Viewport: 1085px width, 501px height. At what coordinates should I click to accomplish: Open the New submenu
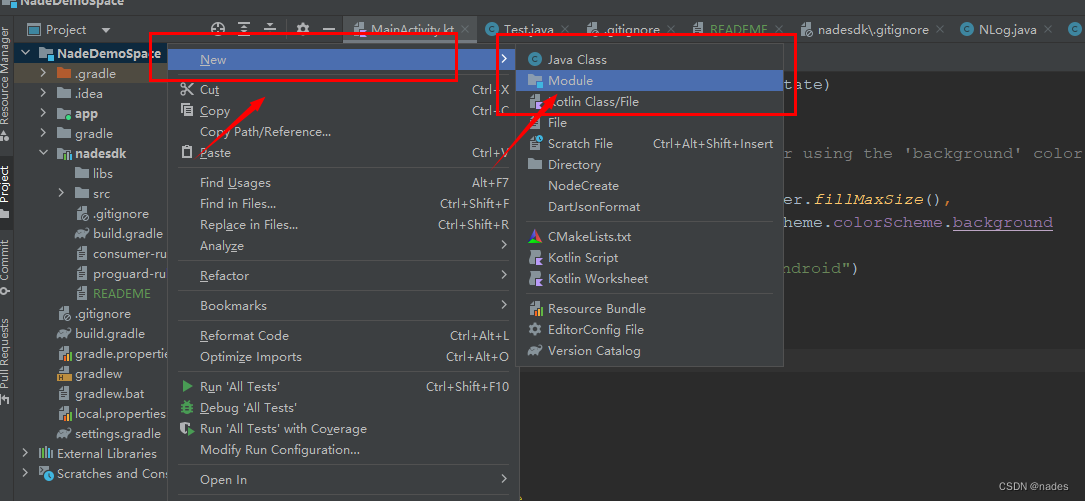pos(343,60)
